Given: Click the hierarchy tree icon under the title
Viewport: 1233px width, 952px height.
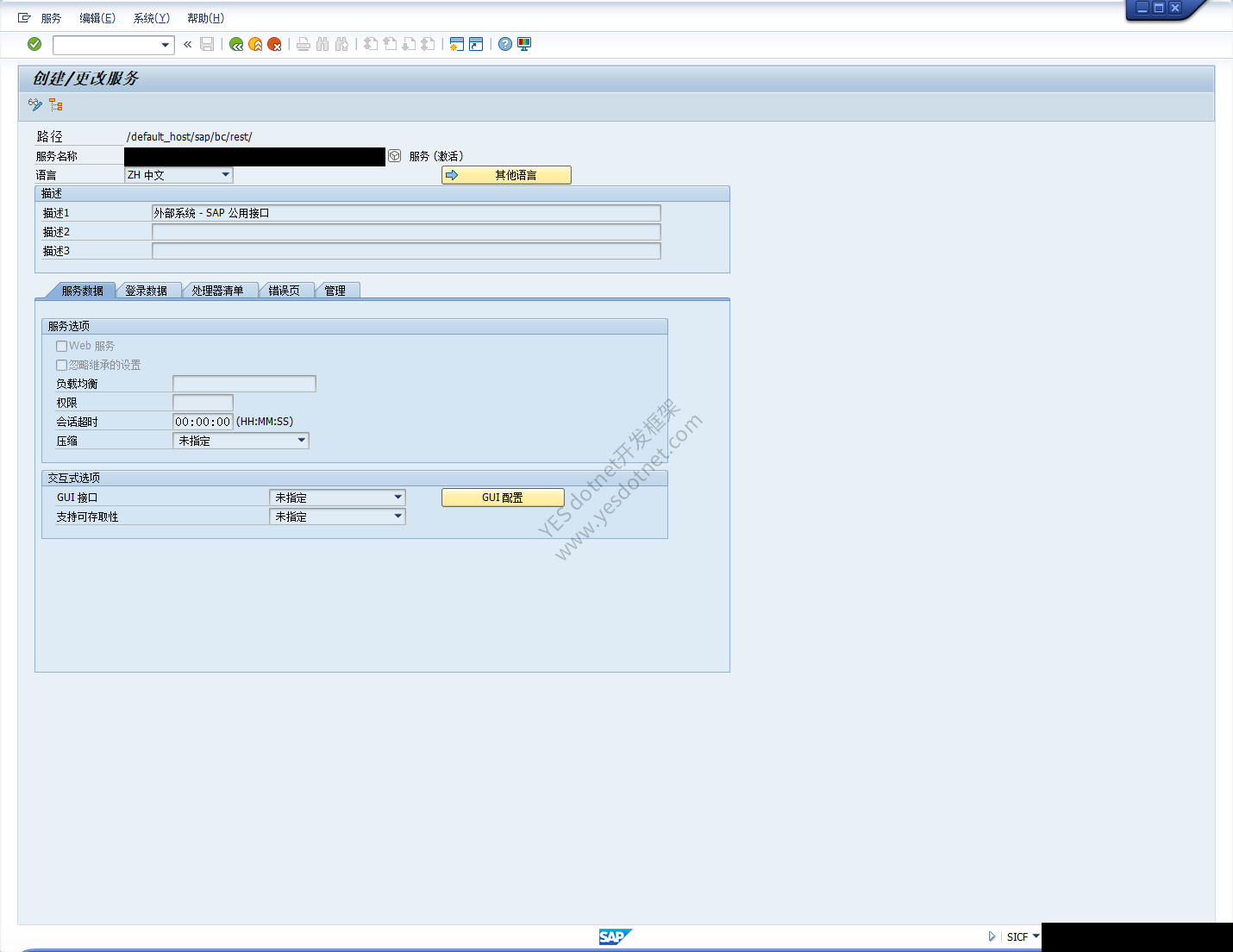Looking at the screenshot, I should [56, 104].
